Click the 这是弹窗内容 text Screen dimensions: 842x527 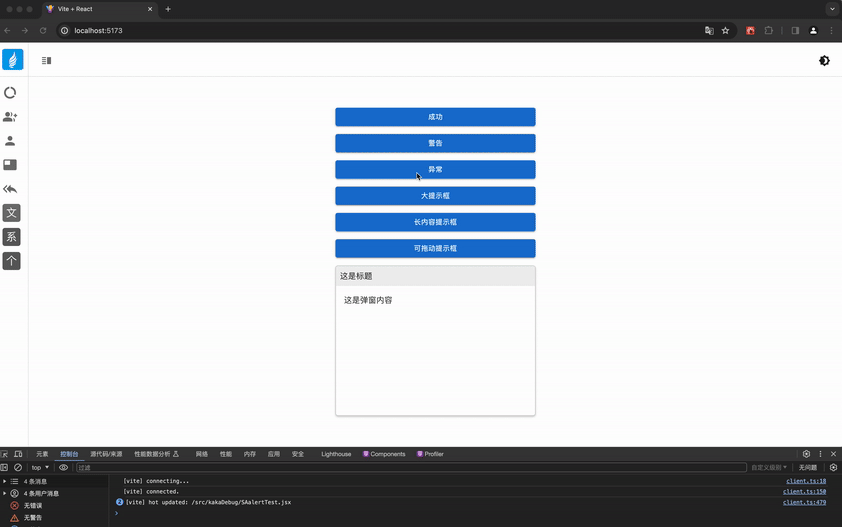368,300
